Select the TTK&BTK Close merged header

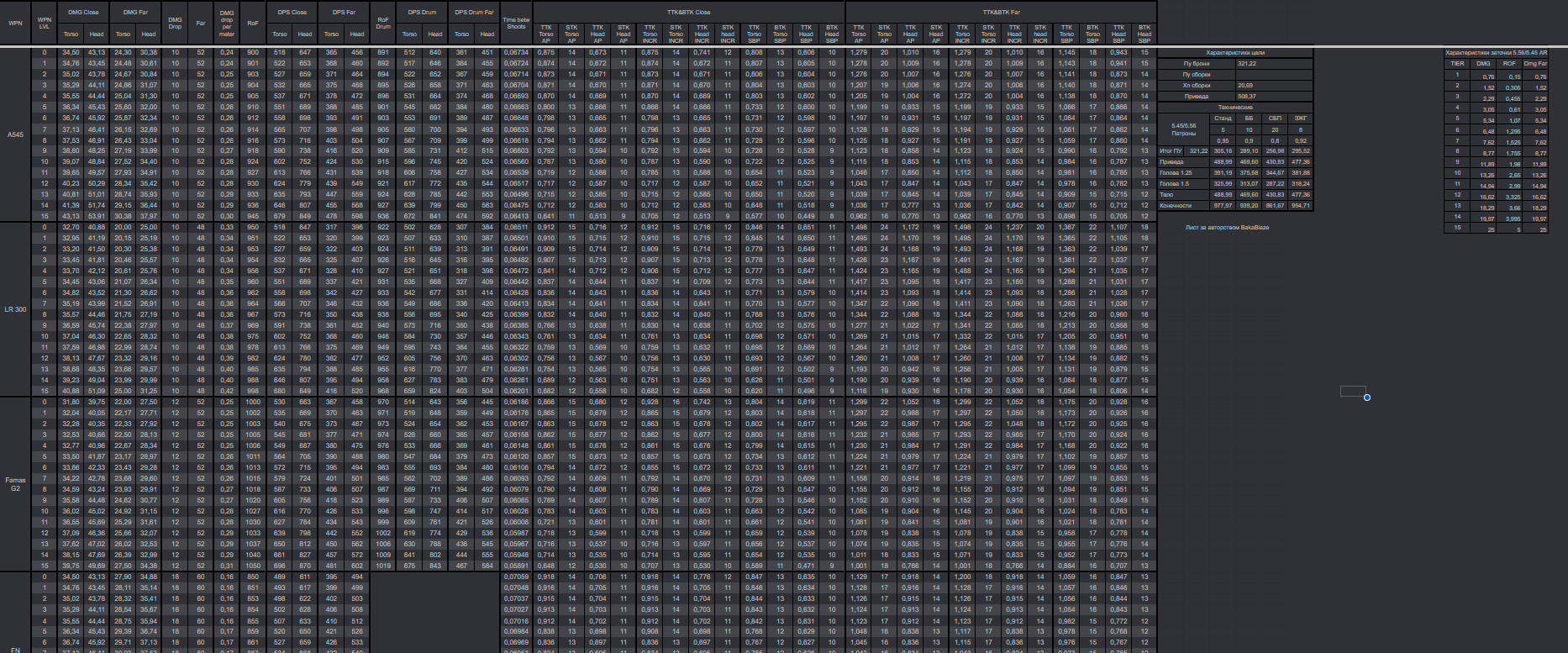pos(688,13)
